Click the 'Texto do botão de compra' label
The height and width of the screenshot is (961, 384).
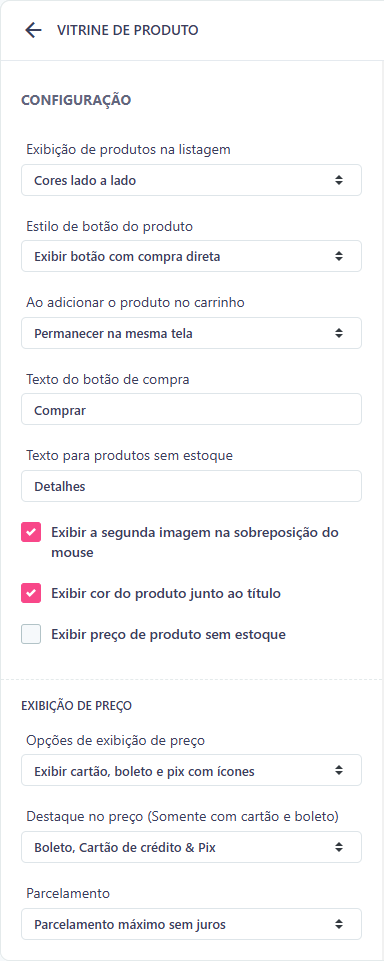coord(108,379)
